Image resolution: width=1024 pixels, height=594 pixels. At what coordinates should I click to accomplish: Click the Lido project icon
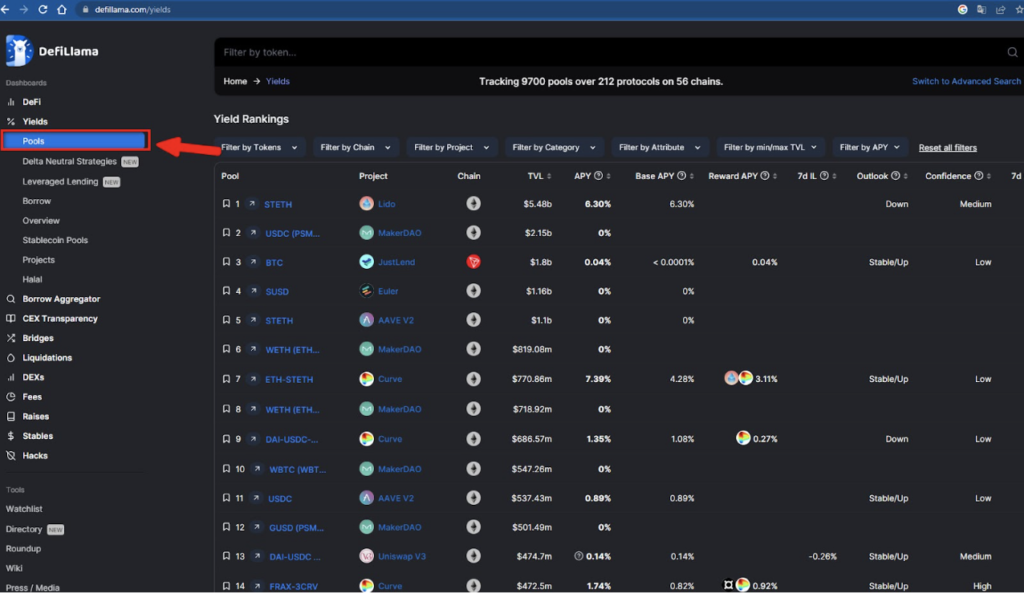tap(366, 204)
